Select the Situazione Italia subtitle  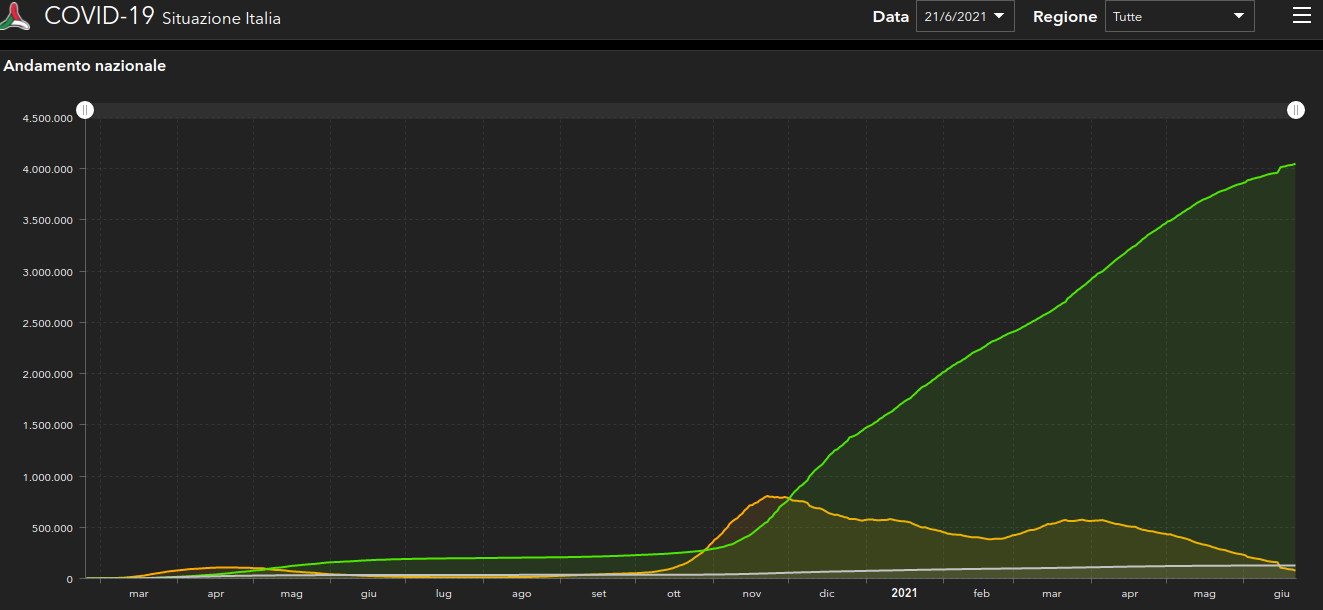coord(221,19)
